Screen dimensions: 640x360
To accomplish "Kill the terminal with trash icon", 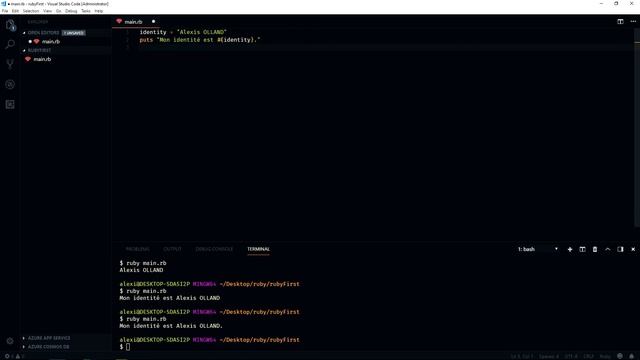I will [595, 249].
